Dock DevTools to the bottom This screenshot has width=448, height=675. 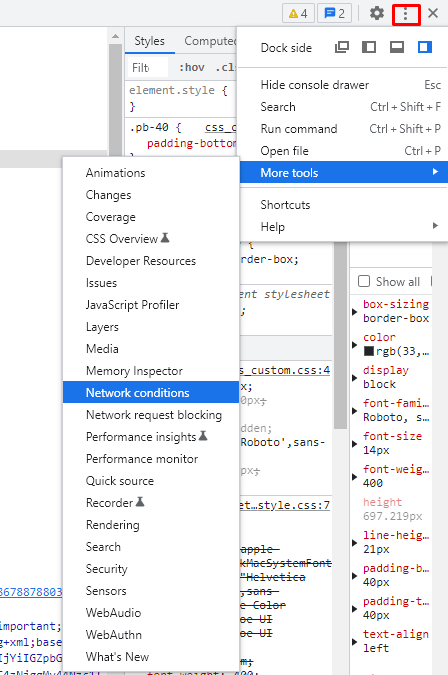[397, 47]
